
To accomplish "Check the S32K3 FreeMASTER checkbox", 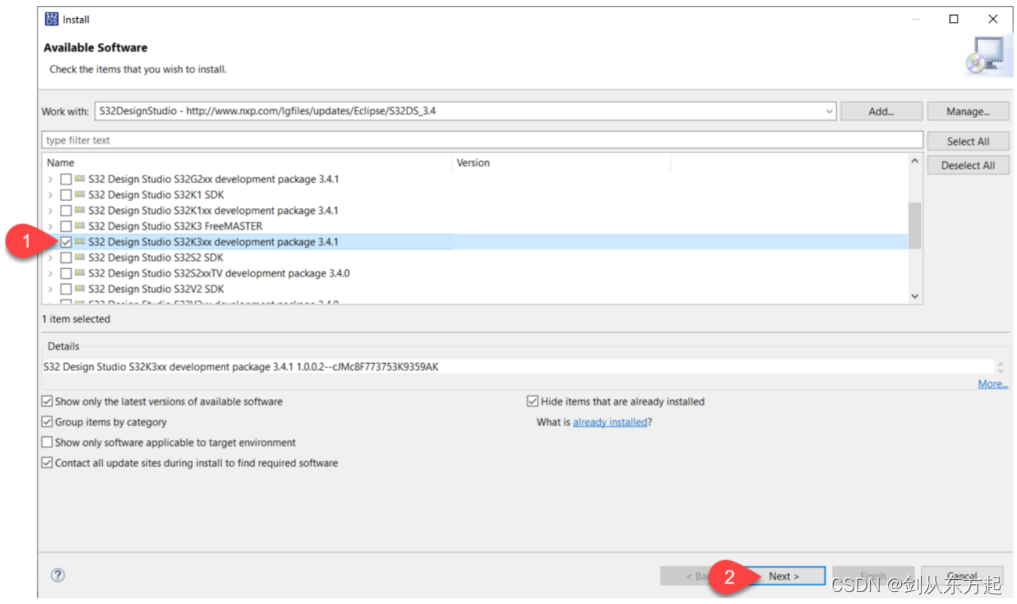I will pos(66,226).
